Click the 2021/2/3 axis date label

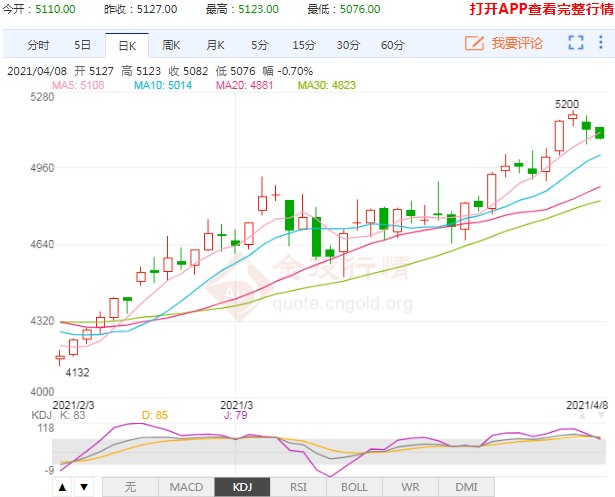(x=73, y=405)
